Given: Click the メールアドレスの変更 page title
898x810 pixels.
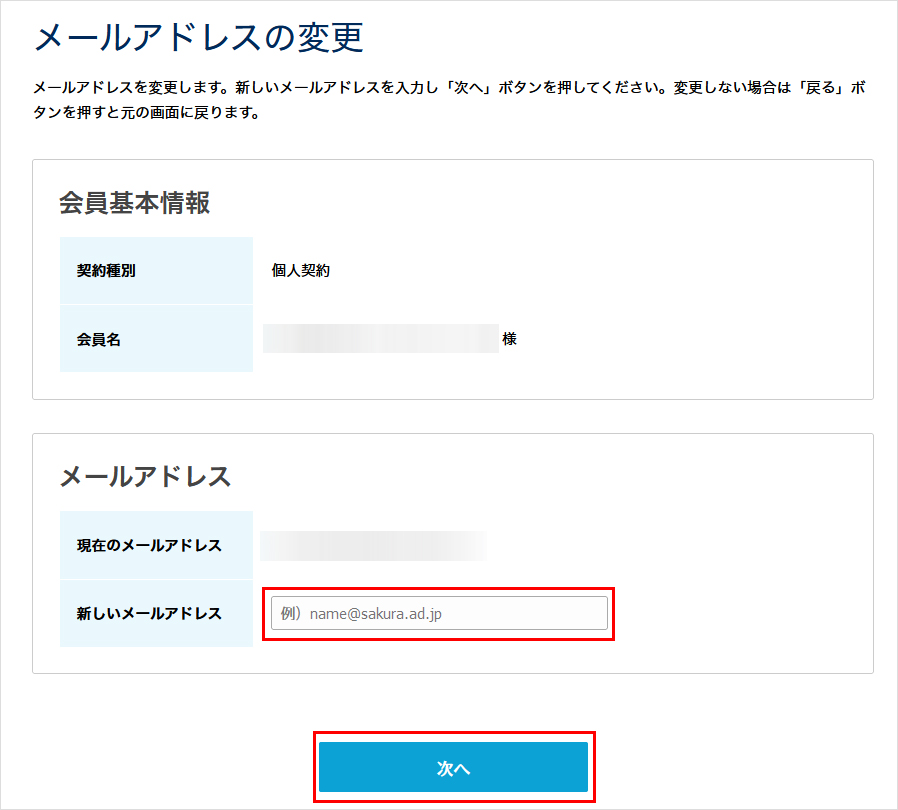Looking at the screenshot, I should [x=198, y=38].
